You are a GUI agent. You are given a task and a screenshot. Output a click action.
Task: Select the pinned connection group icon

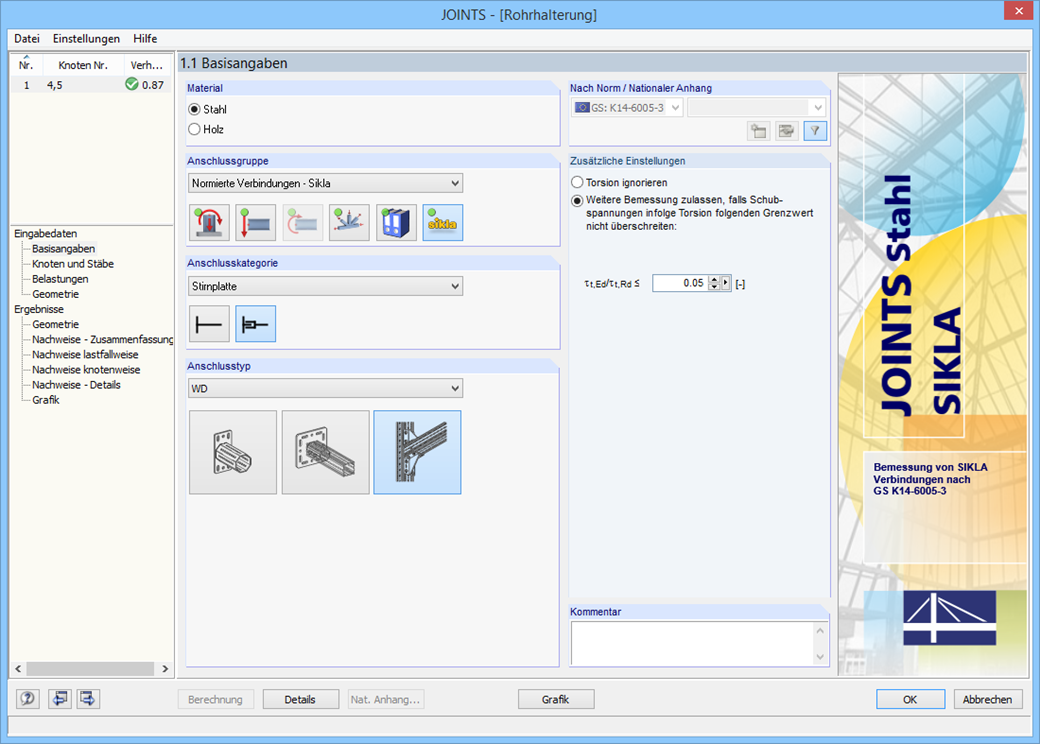pos(255,222)
